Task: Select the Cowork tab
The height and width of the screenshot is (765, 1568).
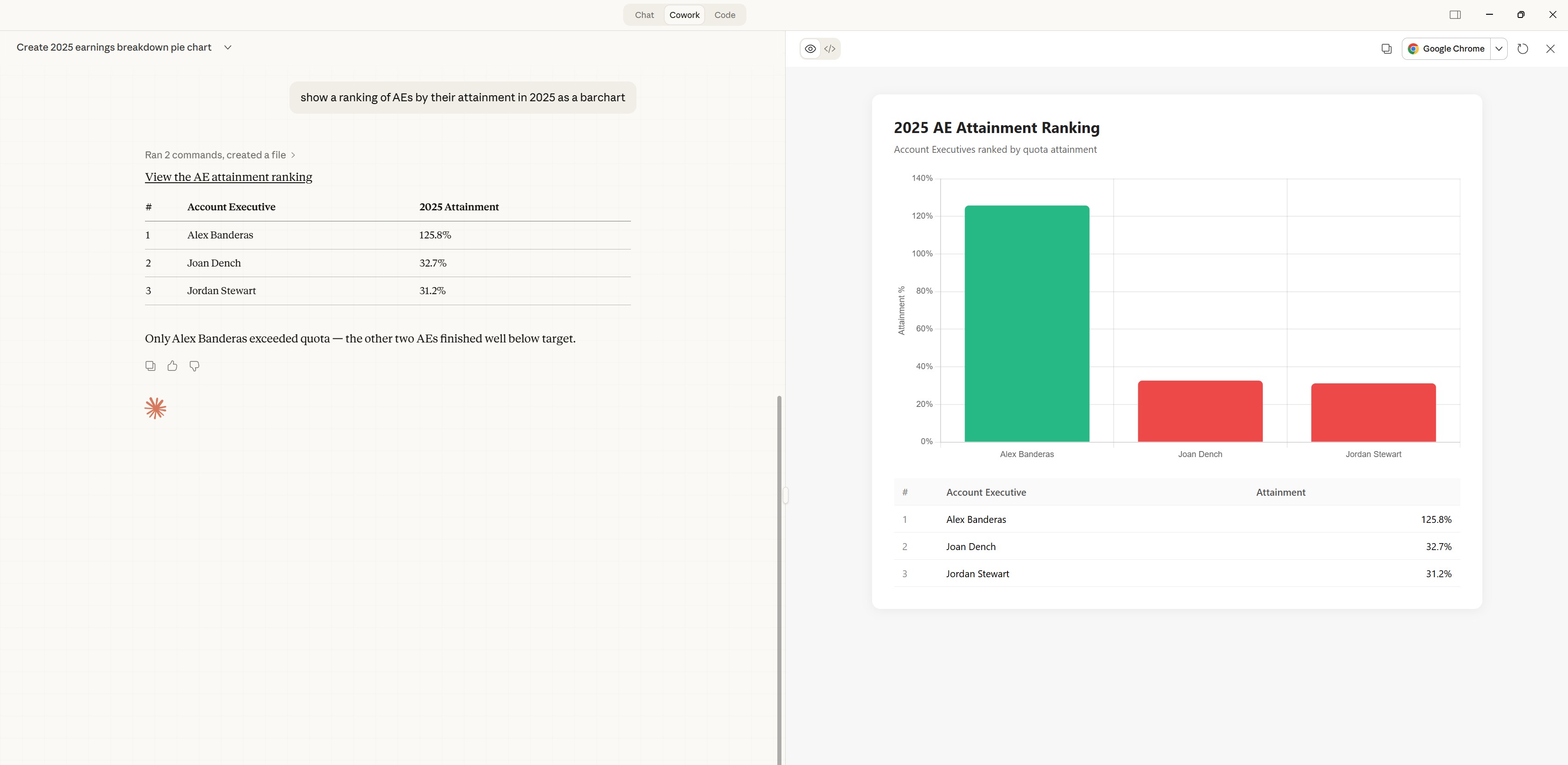Action: point(684,15)
